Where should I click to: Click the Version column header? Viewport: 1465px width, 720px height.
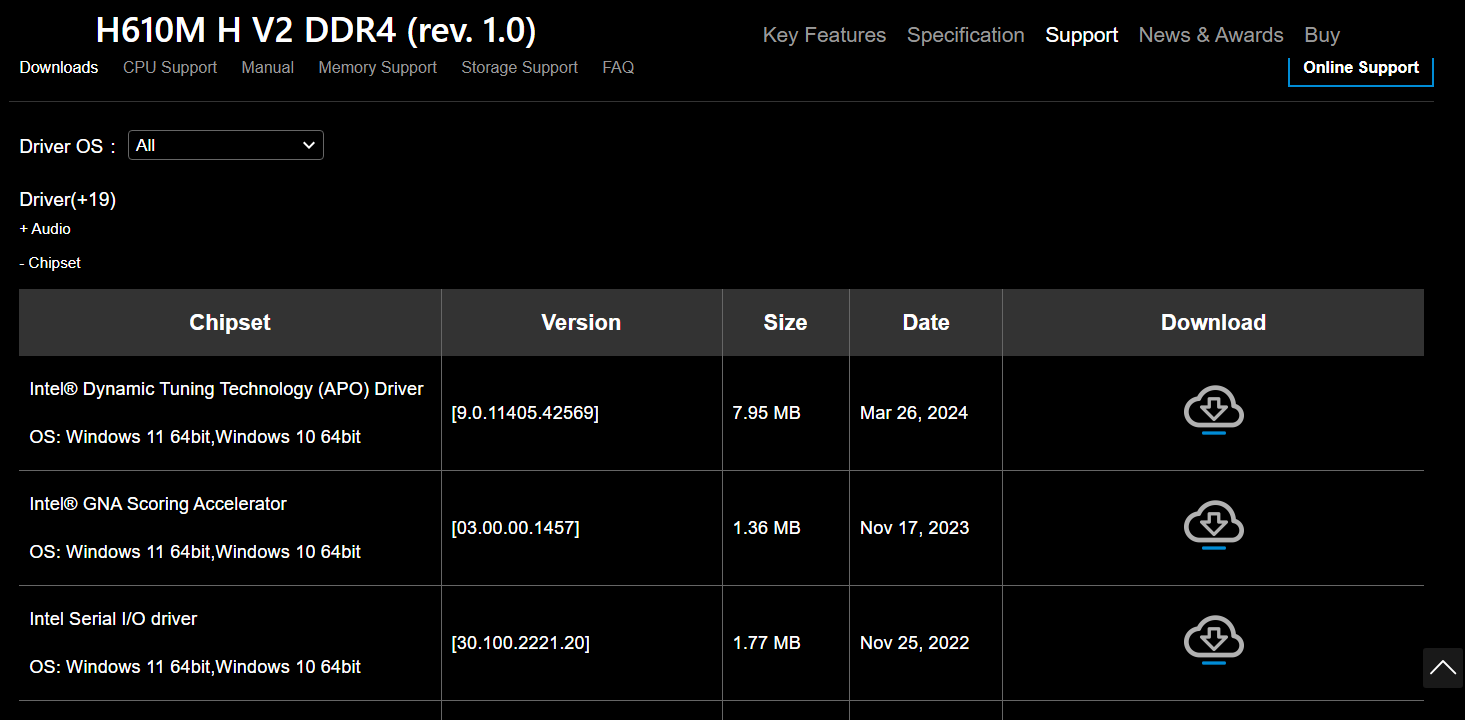click(x=581, y=322)
